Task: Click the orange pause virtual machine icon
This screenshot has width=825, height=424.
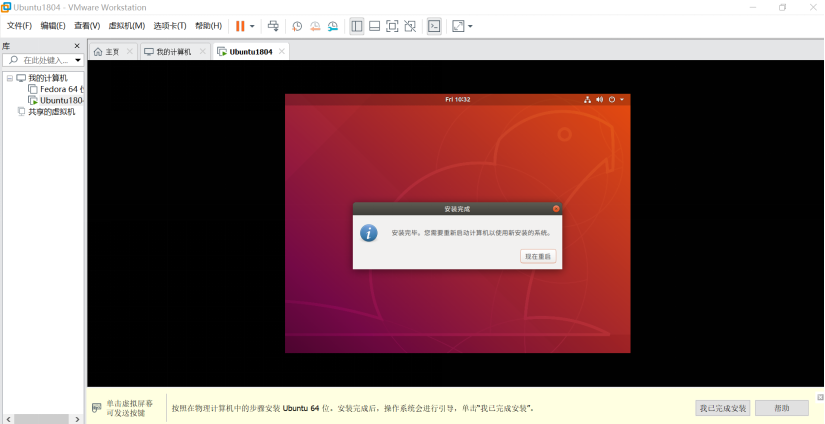Action: pyautogui.click(x=240, y=26)
